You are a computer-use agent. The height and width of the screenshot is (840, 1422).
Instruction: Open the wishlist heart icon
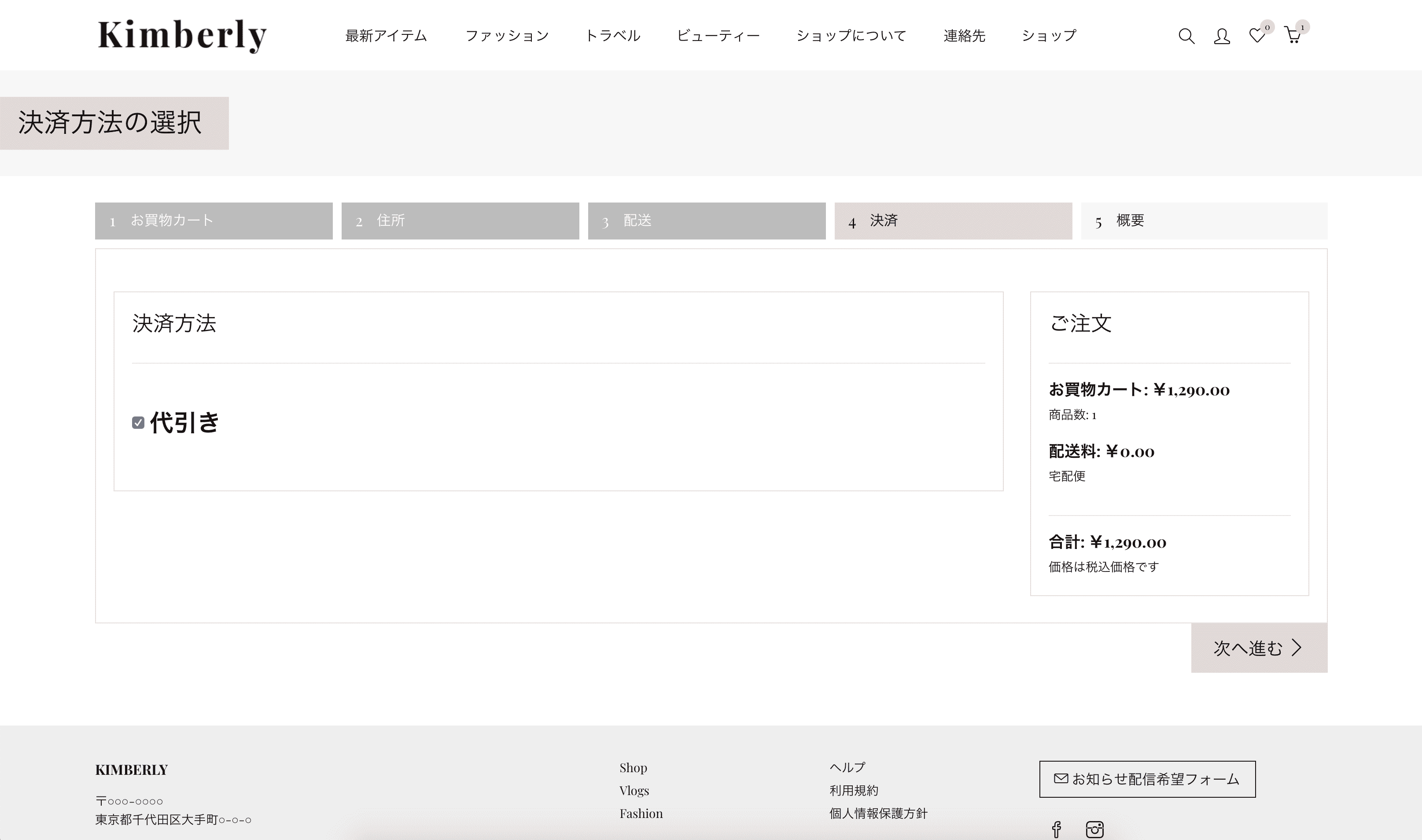pyautogui.click(x=1257, y=36)
